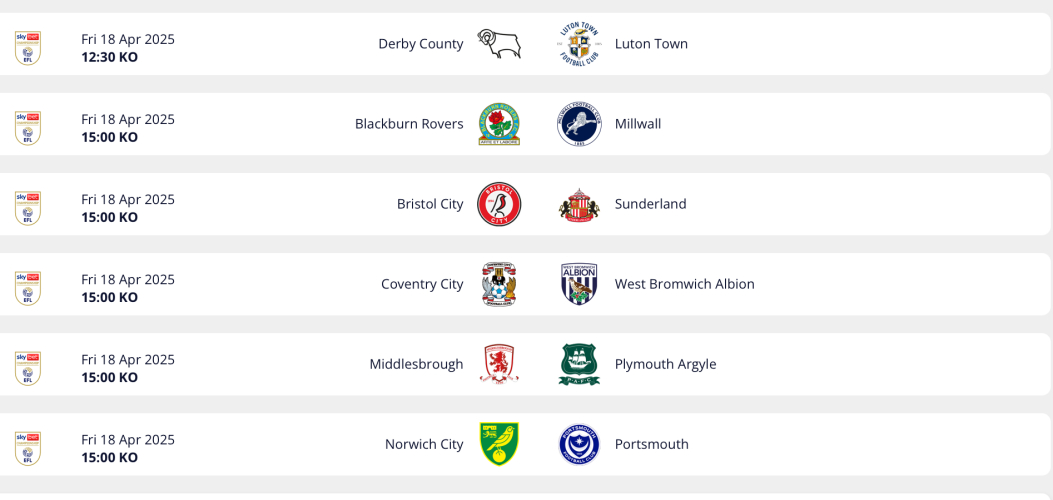Click the Sky Bet EFL logo in the Derby County row
1053x500 pixels.
click(28, 47)
